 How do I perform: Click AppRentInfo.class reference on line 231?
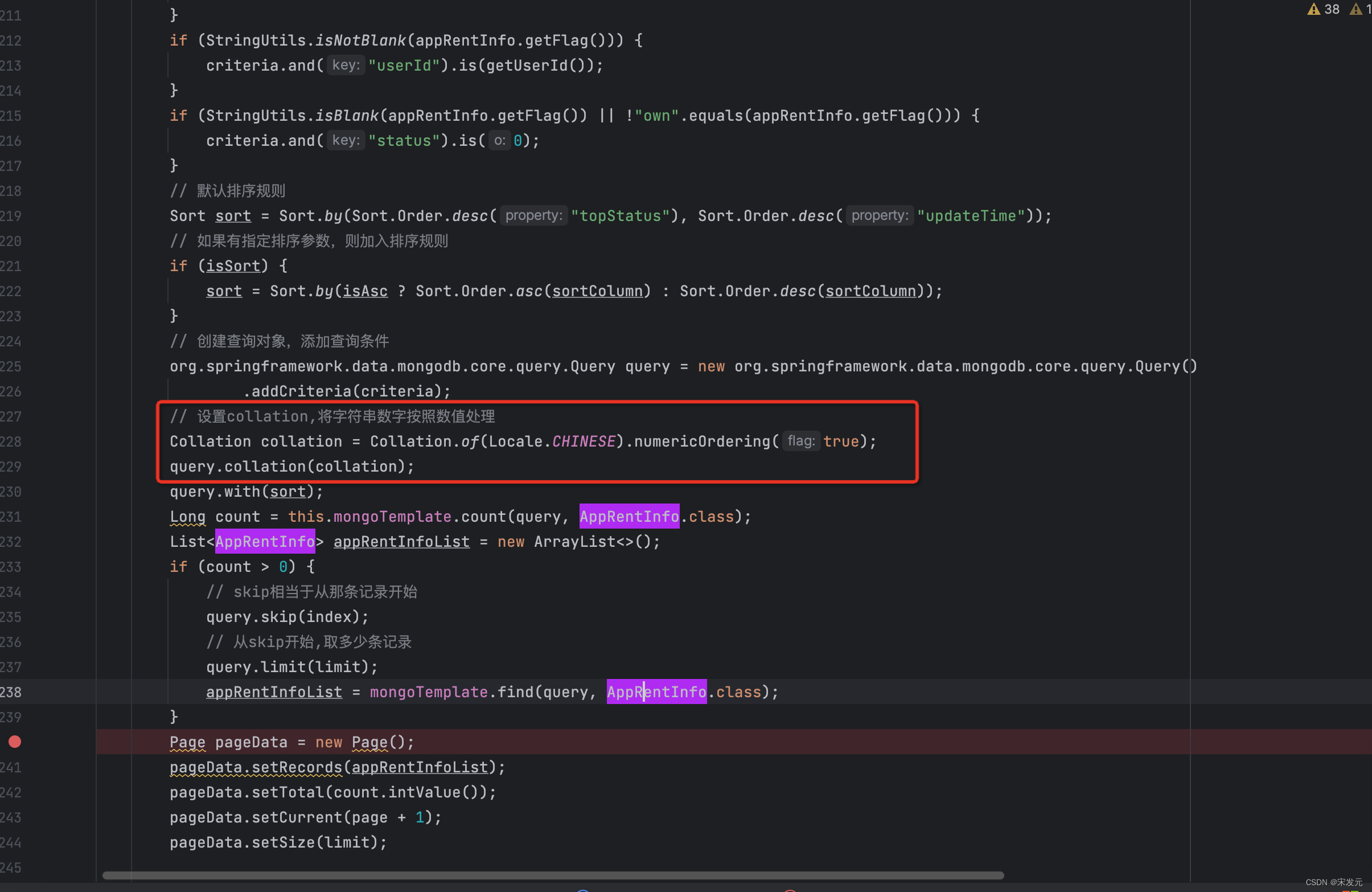pos(629,516)
